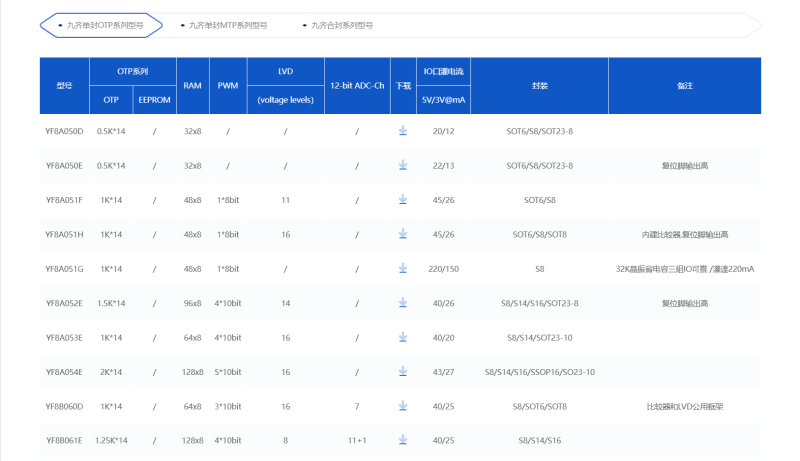The width and height of the screenshot is (800, 461).
Task: Download the YF8B061E datasheet
Action: coord(403,440)
